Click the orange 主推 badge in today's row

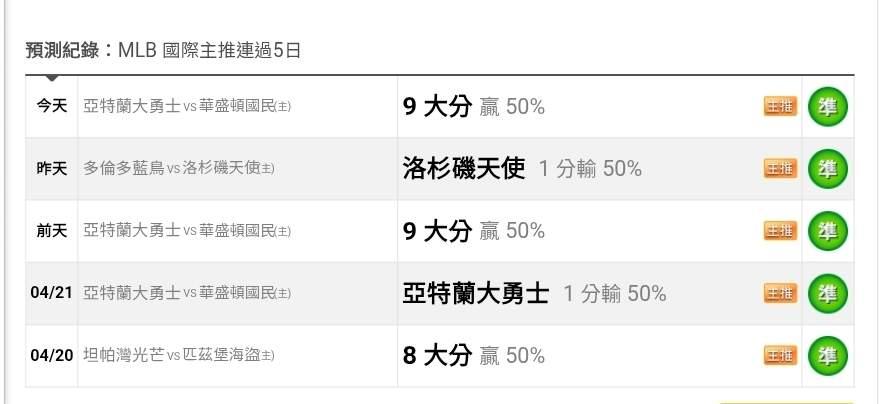[780, 106]
